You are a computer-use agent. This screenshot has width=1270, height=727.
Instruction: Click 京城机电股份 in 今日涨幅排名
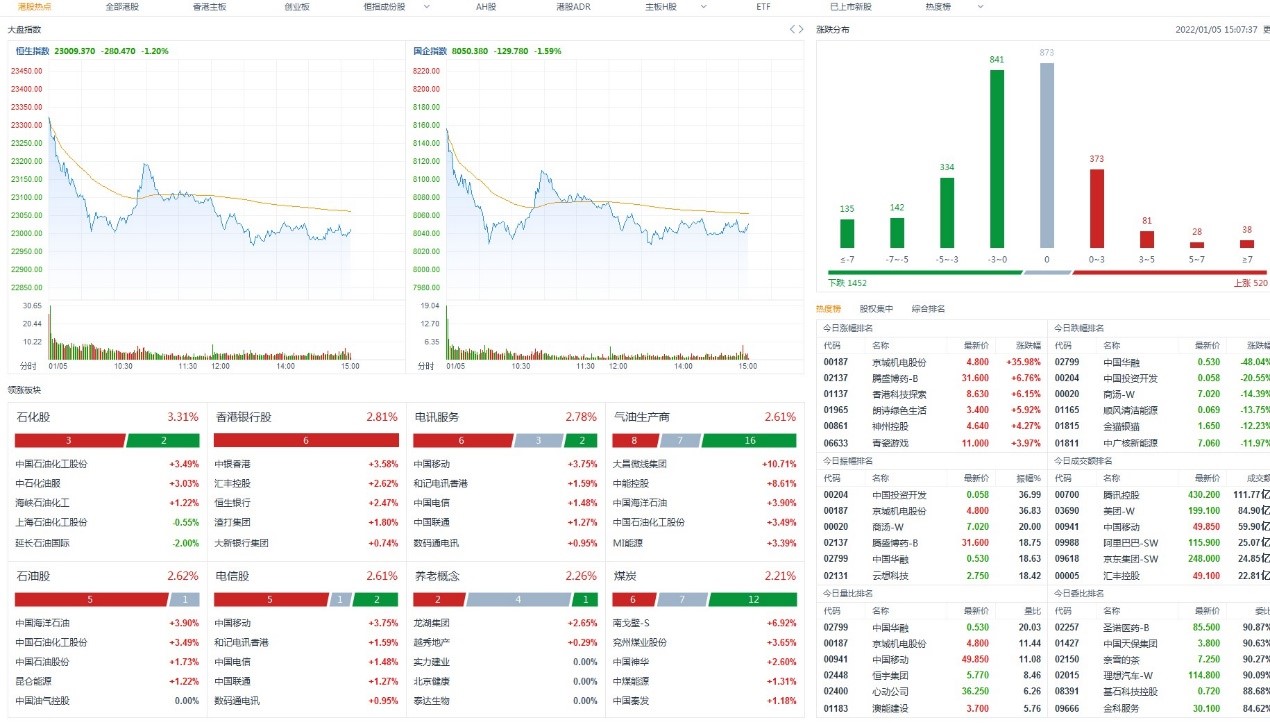(x=899, y=362)
